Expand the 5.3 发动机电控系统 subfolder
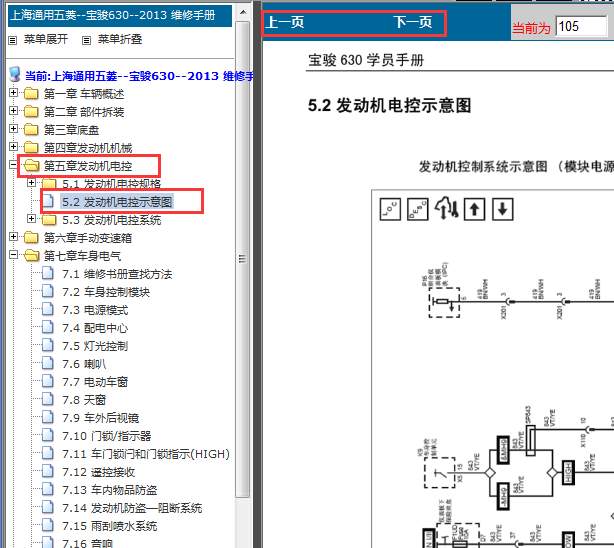The image size is (614, 548). (31, 219)
